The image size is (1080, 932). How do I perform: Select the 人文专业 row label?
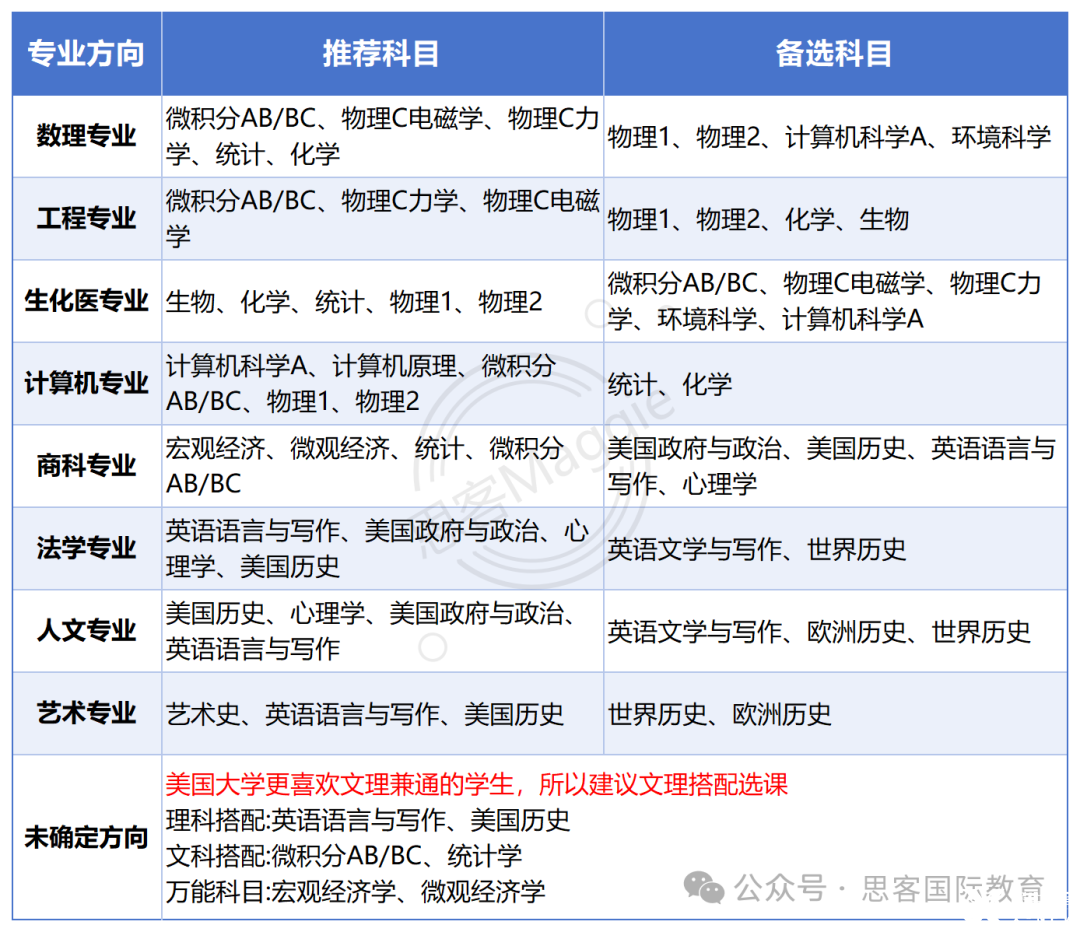(86, 631)
